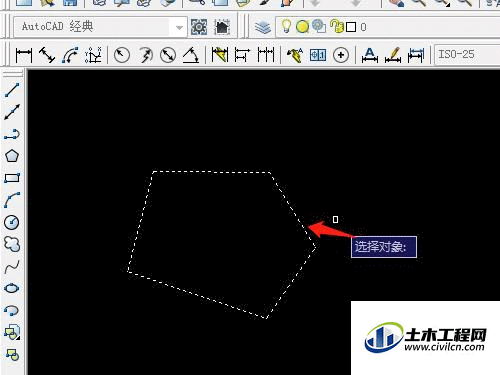Image resolution: width=500 pixels, height=375 pixels.
Task: Select the Center Mark tool
Action: (341, 55)
